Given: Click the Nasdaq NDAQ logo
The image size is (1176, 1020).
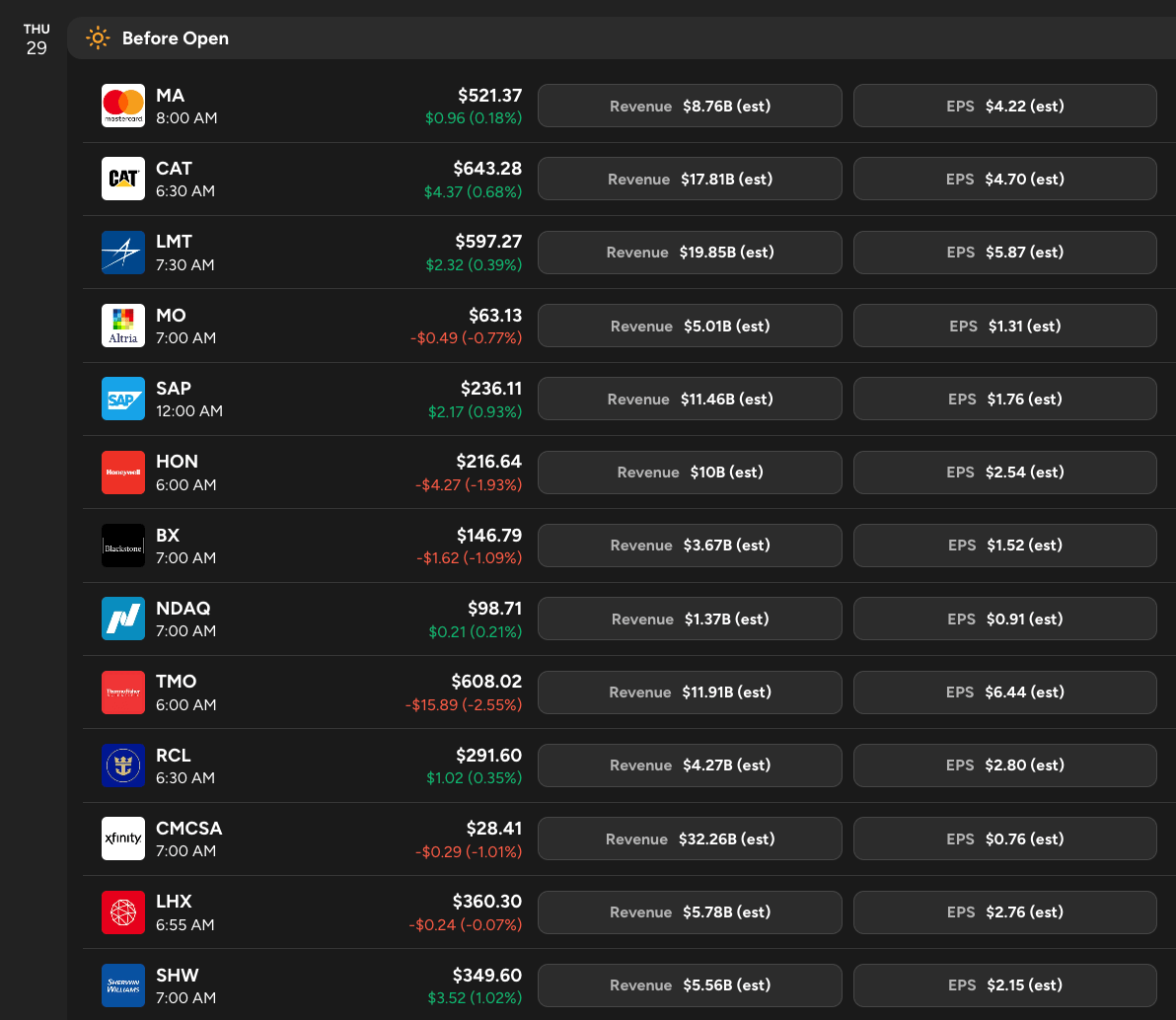Looking at the screenshot, I should tap(123, 618).
